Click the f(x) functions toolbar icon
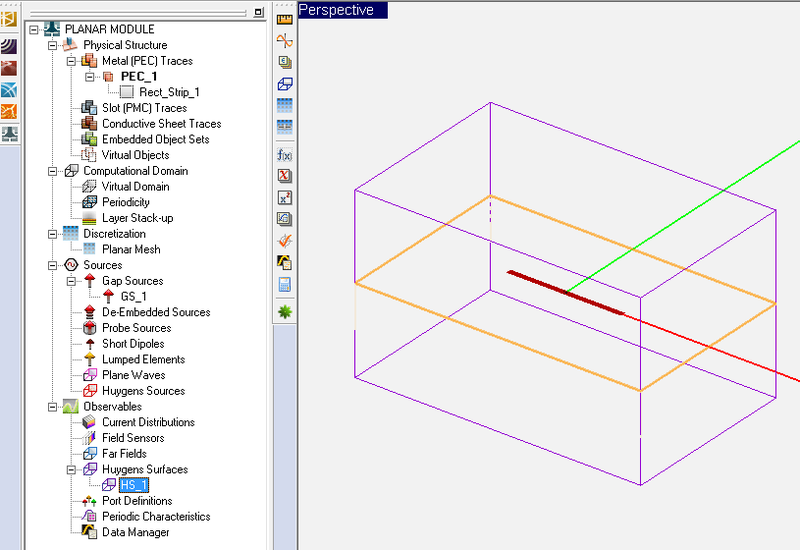800x550 pixels. [284, 155]
